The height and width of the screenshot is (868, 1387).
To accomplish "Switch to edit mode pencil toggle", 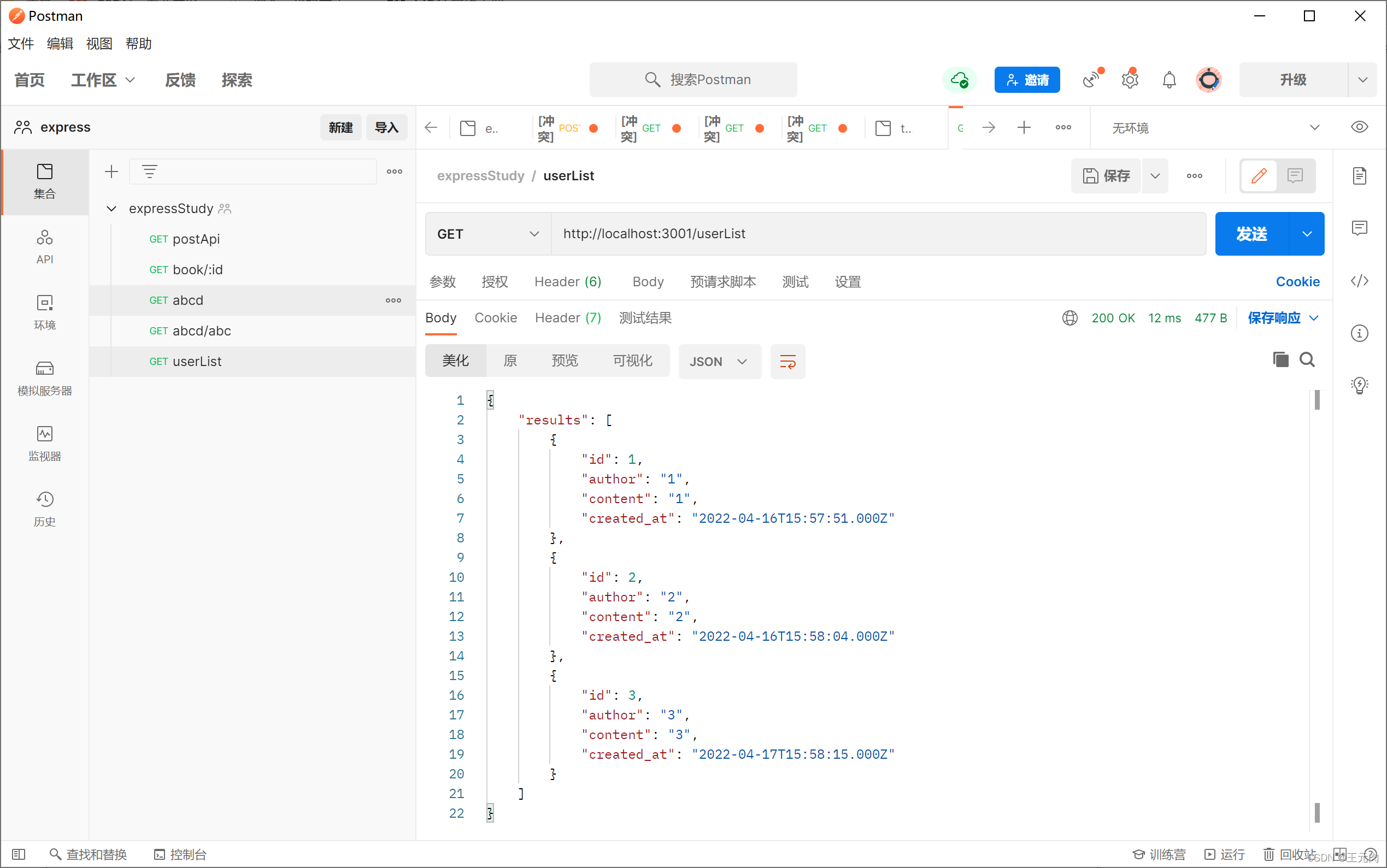I will pyautogui.click(x=1259, y=176).
